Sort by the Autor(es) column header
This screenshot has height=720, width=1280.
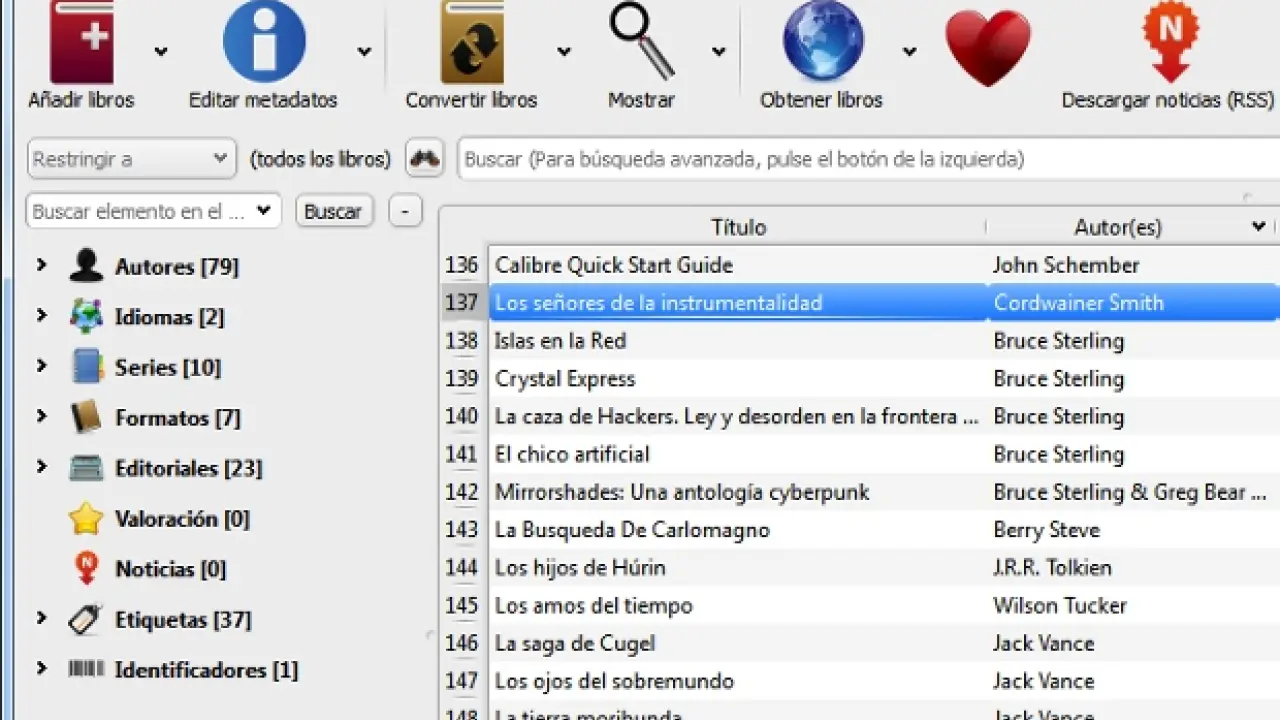(1117, 227)
